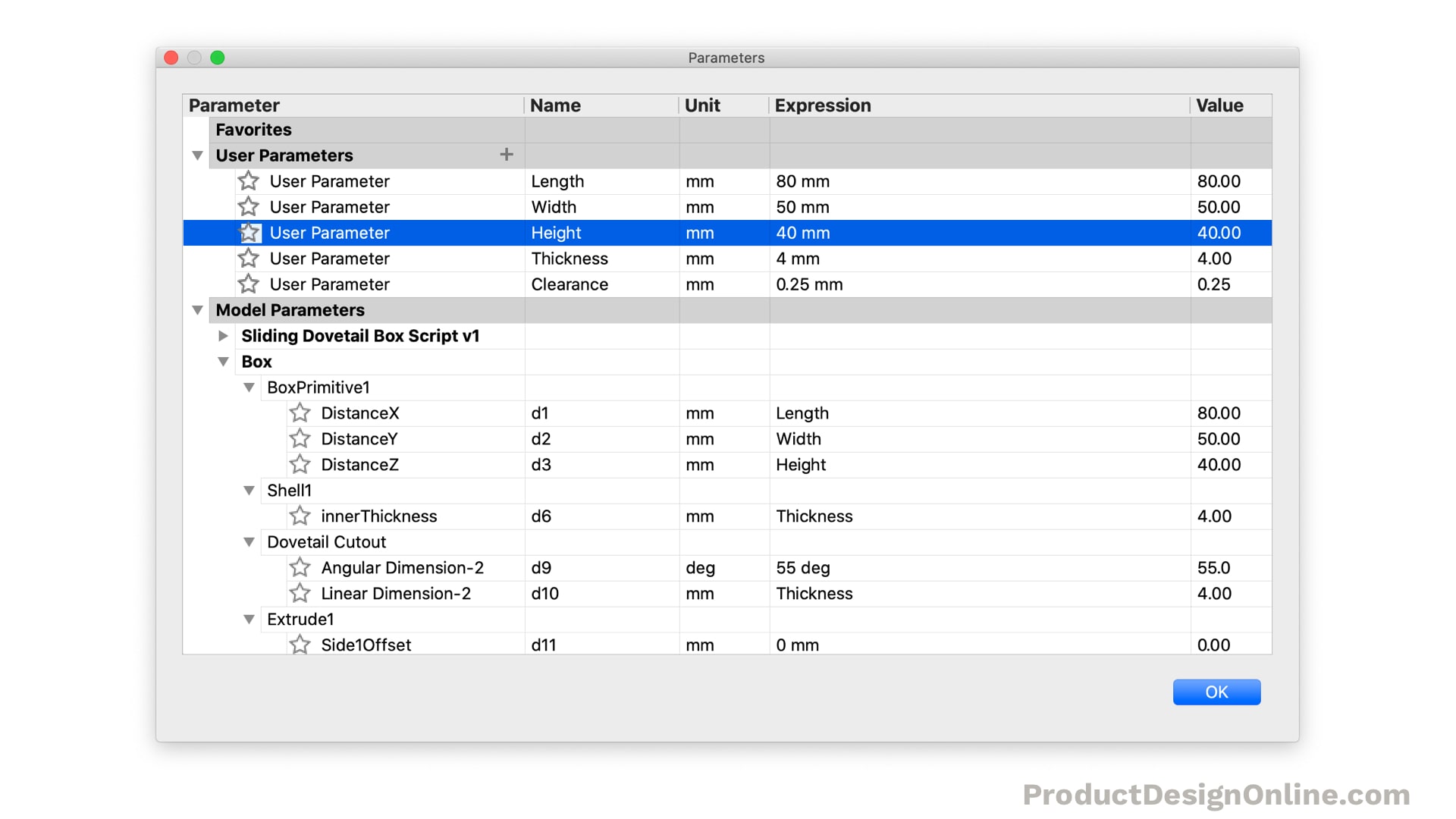Screen dimensions: 1456x819
Task: Edit the Clearance name cell
Action: 601,284
